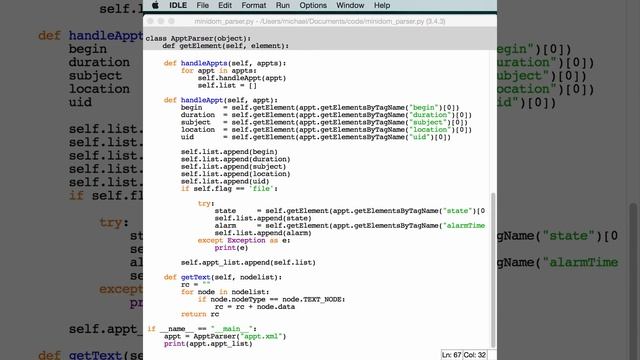Click the "state" string in the editor
The image size is (640, 360).
click(x=458, y=211)
